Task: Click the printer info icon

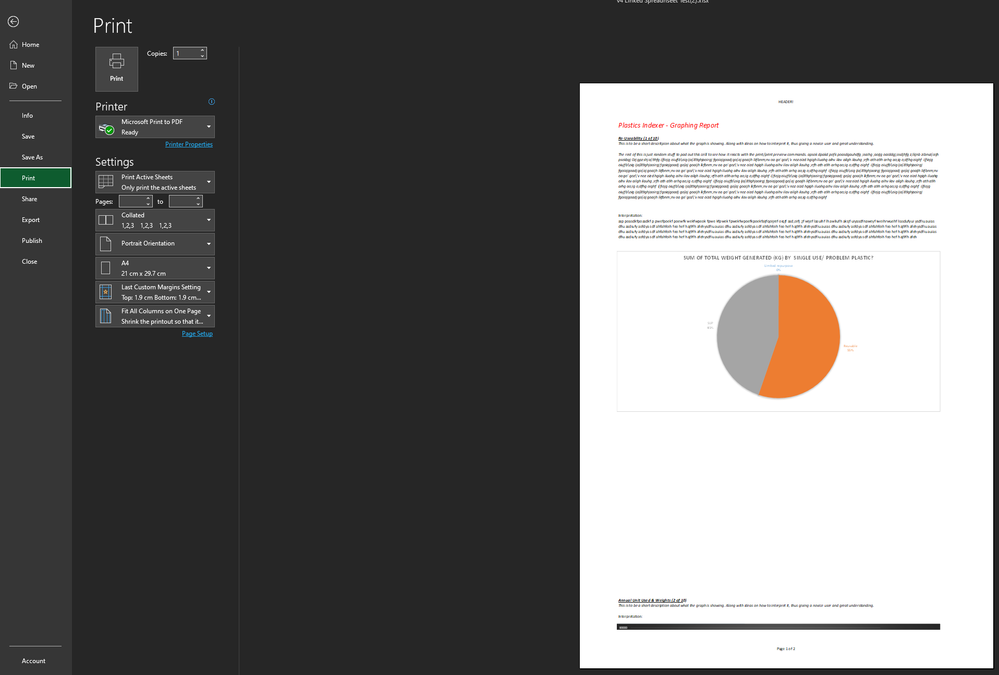Action: [212, 101]
